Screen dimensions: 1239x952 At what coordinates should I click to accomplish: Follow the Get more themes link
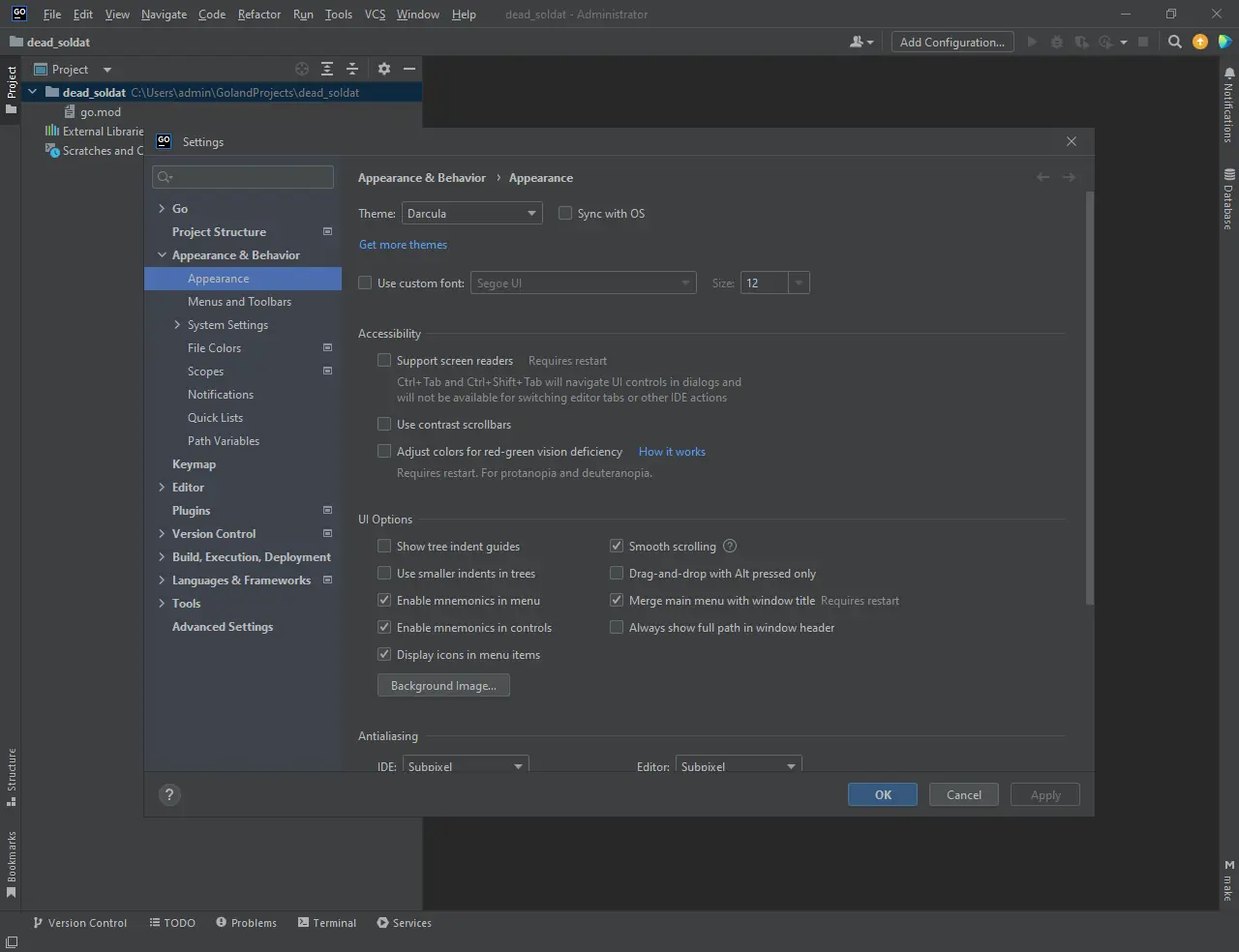pyautogui.click(x=403, y=245)
